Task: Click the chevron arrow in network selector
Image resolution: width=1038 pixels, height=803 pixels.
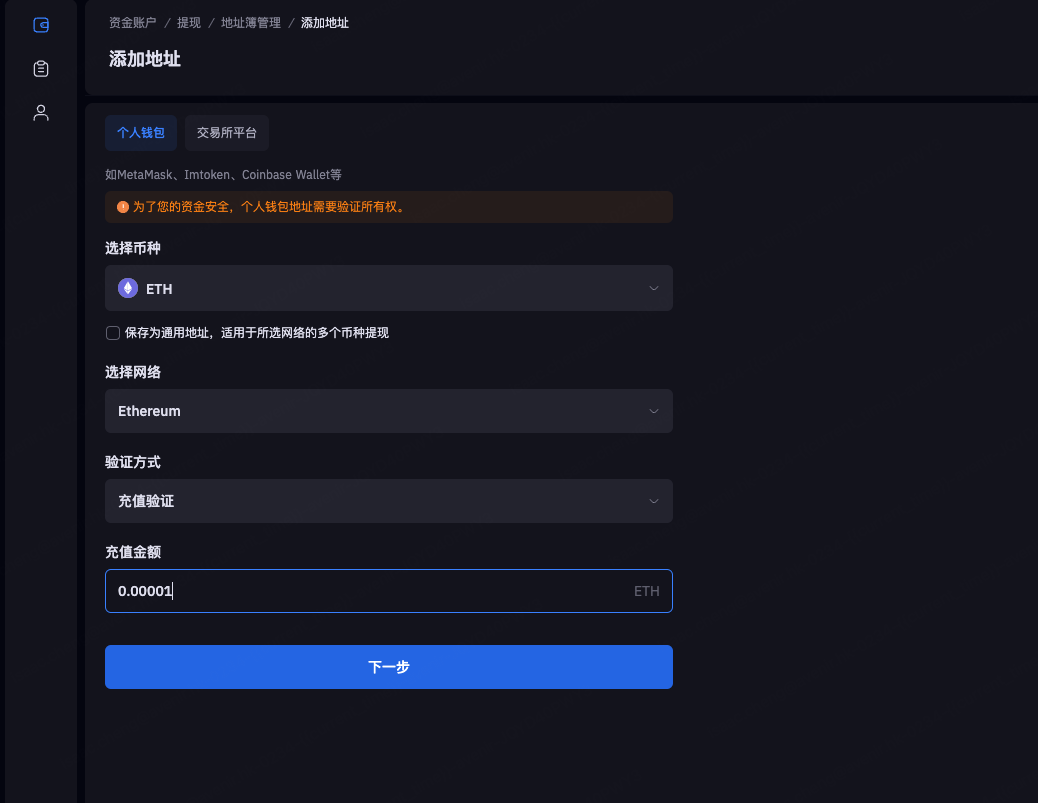Action: 654,411
